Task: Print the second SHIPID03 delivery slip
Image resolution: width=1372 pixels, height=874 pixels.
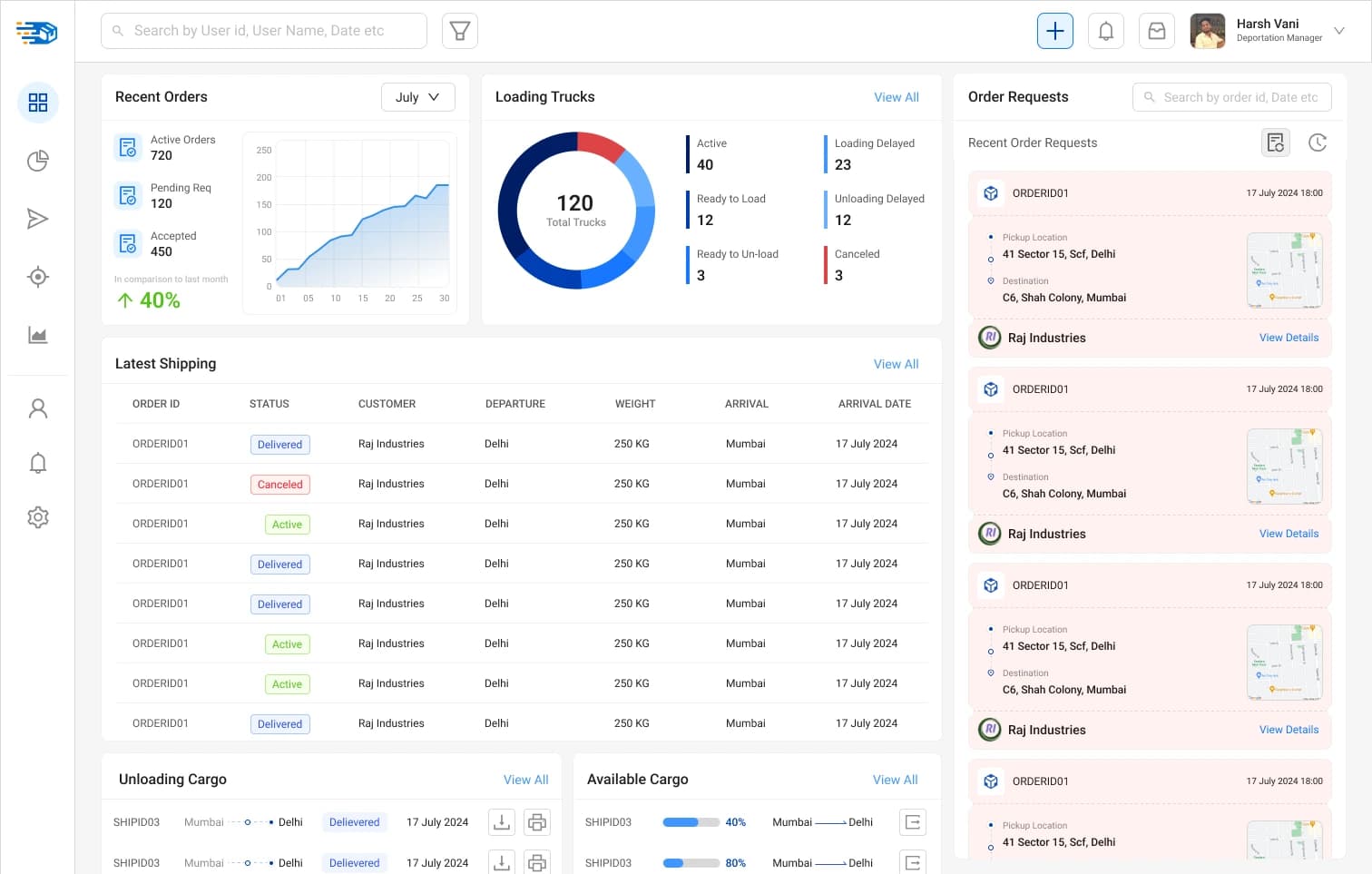Action: 537,862
